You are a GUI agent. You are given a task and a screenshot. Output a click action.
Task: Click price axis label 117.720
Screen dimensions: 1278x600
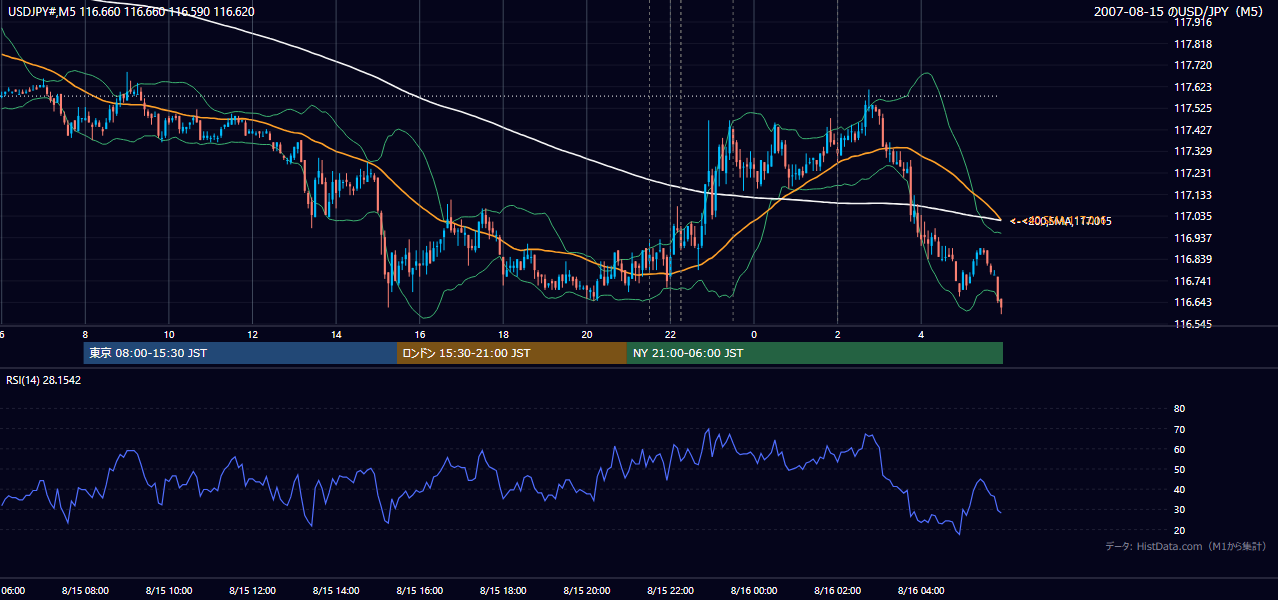(1193, 65)
